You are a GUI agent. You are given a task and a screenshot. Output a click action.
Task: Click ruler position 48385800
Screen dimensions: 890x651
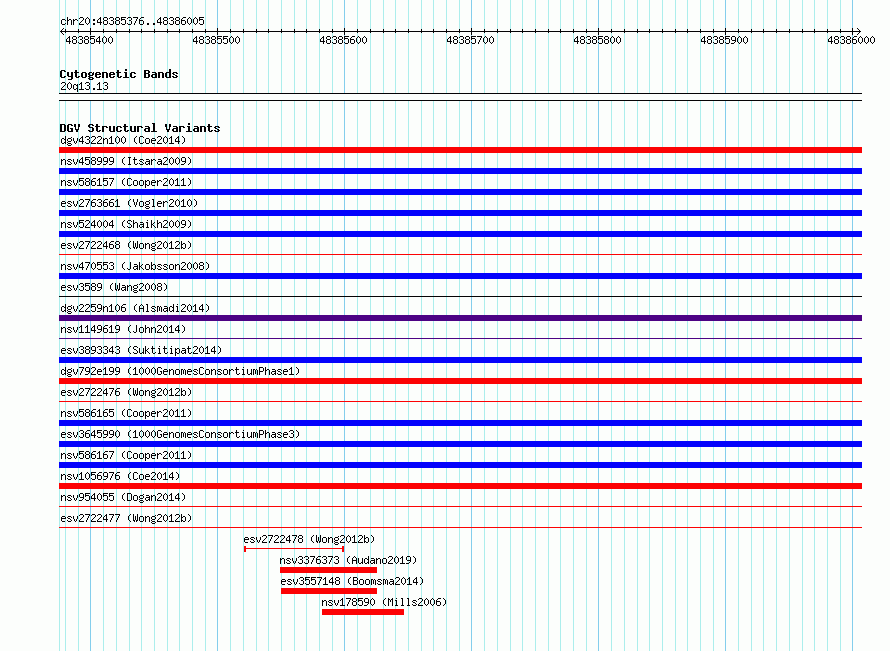tap(597, 40)
